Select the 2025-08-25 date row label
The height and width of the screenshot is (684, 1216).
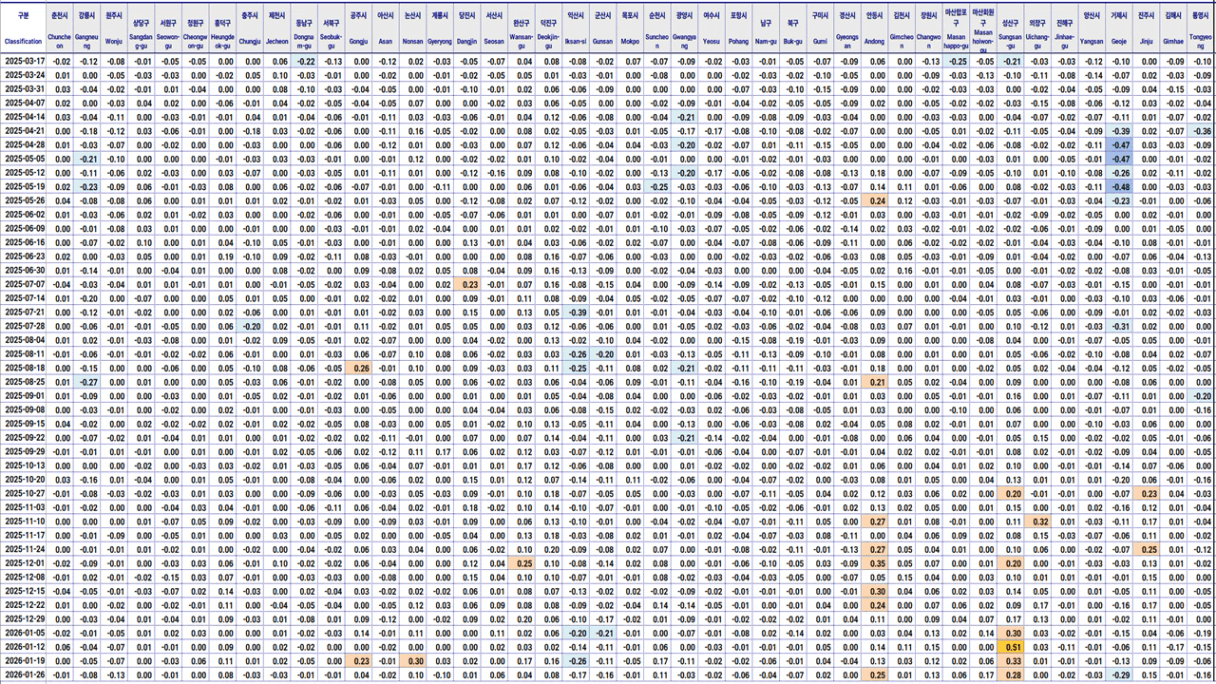click(x=24, y=382)
